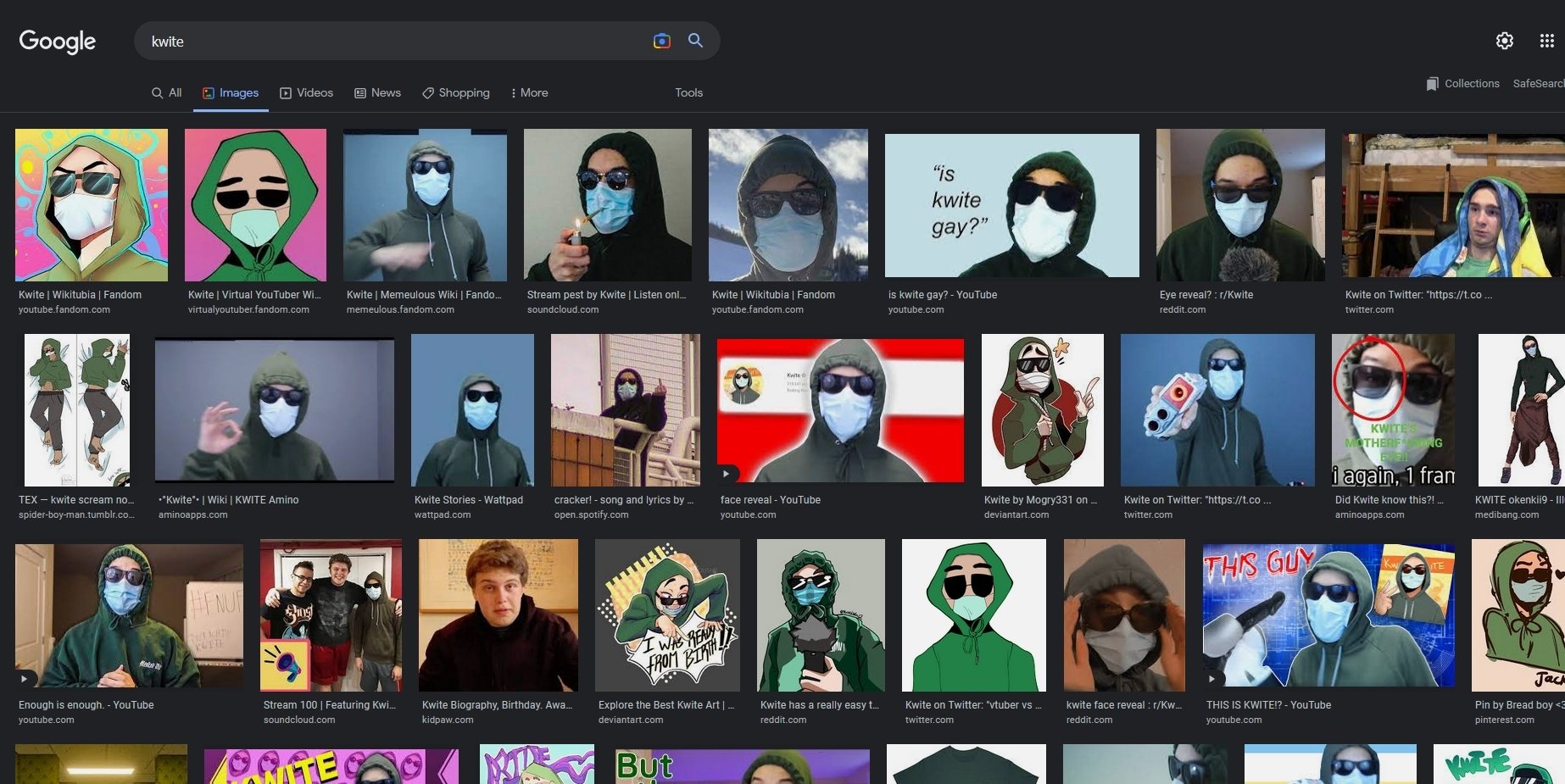
Task: Click the Google logo
Action: [58, 41]
